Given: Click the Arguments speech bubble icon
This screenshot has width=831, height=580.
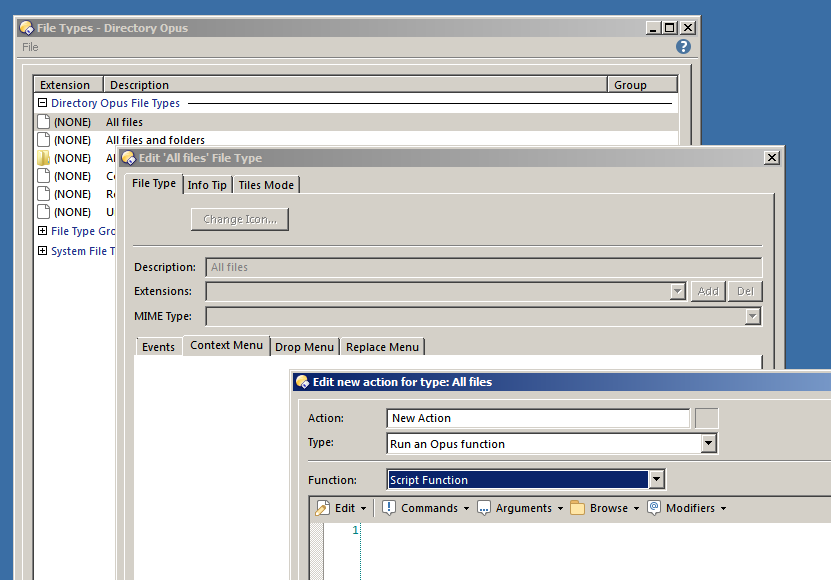Looking at the screenshot, I should coord(483,508).
